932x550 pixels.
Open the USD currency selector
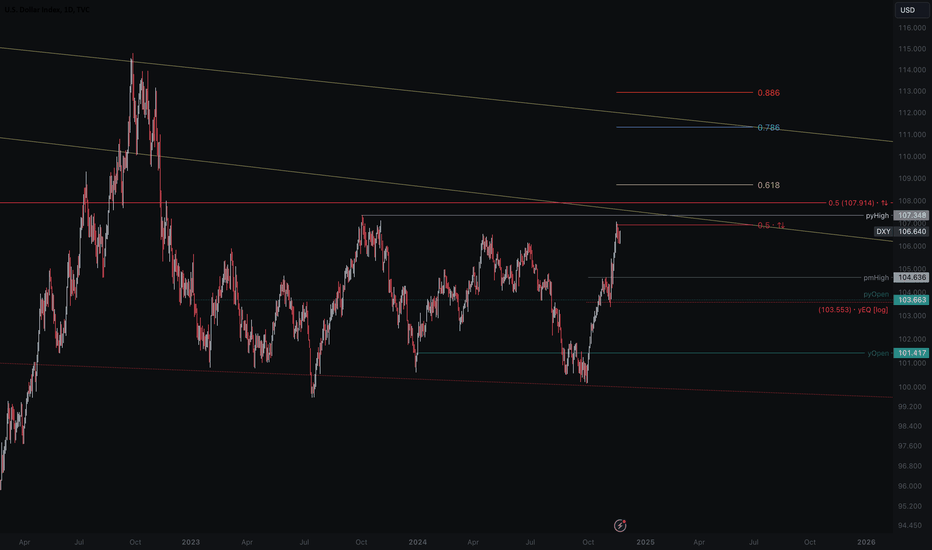coord(912,10)
